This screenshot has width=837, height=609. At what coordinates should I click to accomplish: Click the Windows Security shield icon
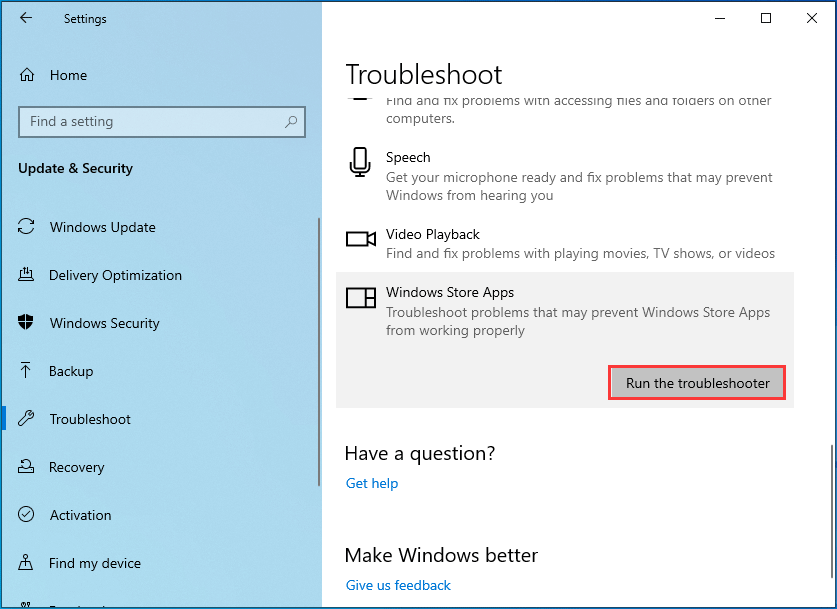click(x=26, y=322)
